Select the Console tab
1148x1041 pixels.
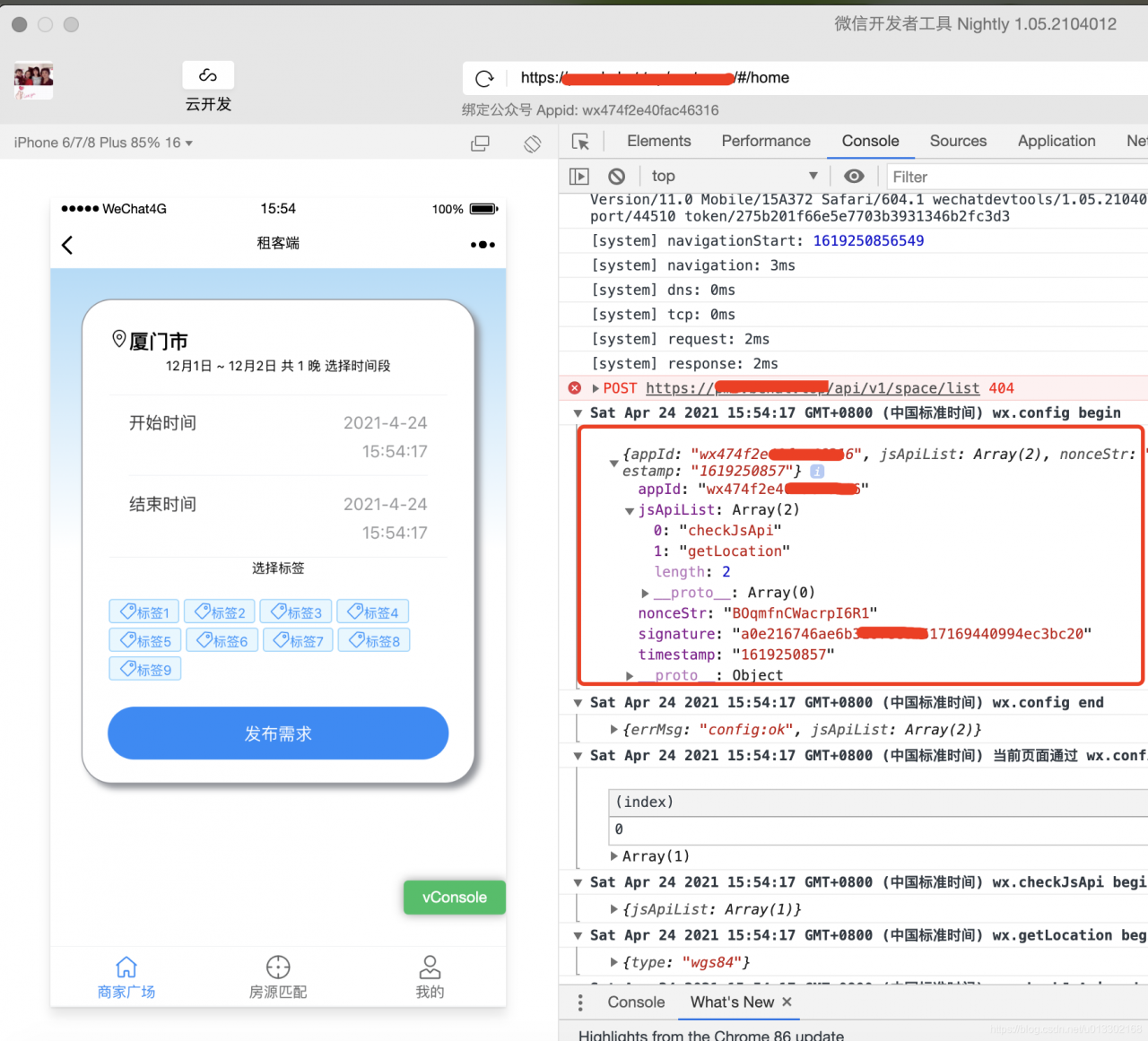(870, 141)
